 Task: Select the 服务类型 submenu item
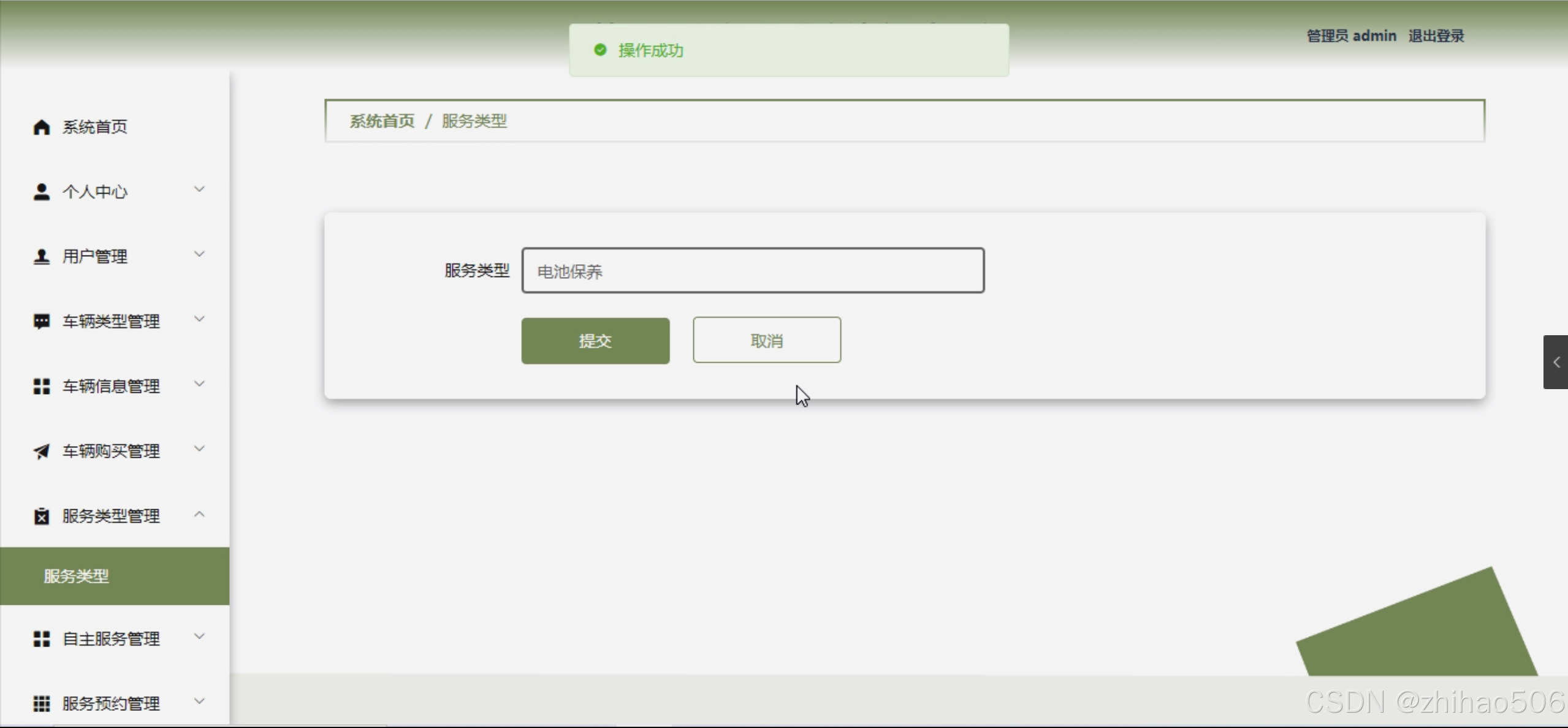tap(77, 576)
